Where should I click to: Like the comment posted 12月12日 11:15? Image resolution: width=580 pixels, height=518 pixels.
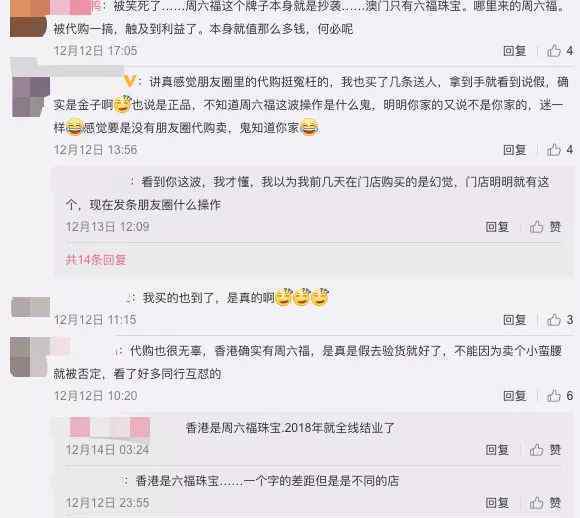pos(560,320)
